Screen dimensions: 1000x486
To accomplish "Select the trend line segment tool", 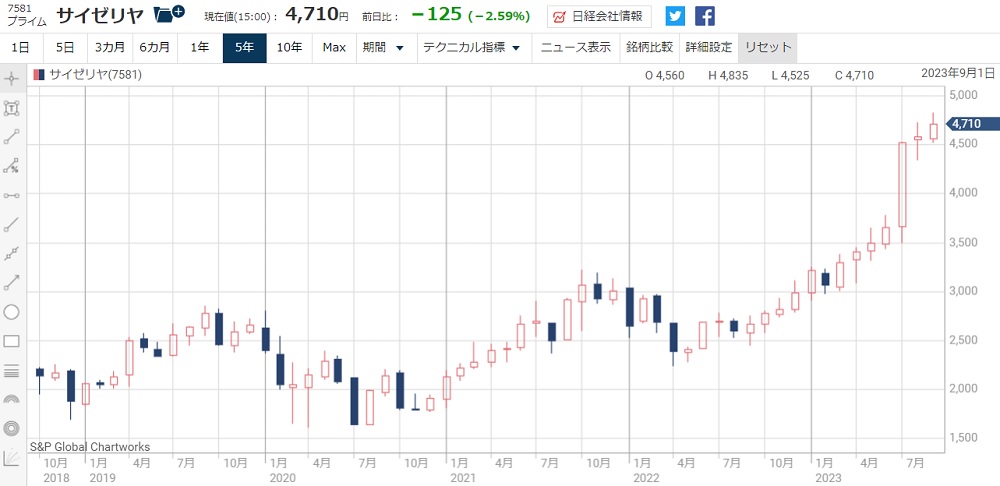I will coord(11,137).
